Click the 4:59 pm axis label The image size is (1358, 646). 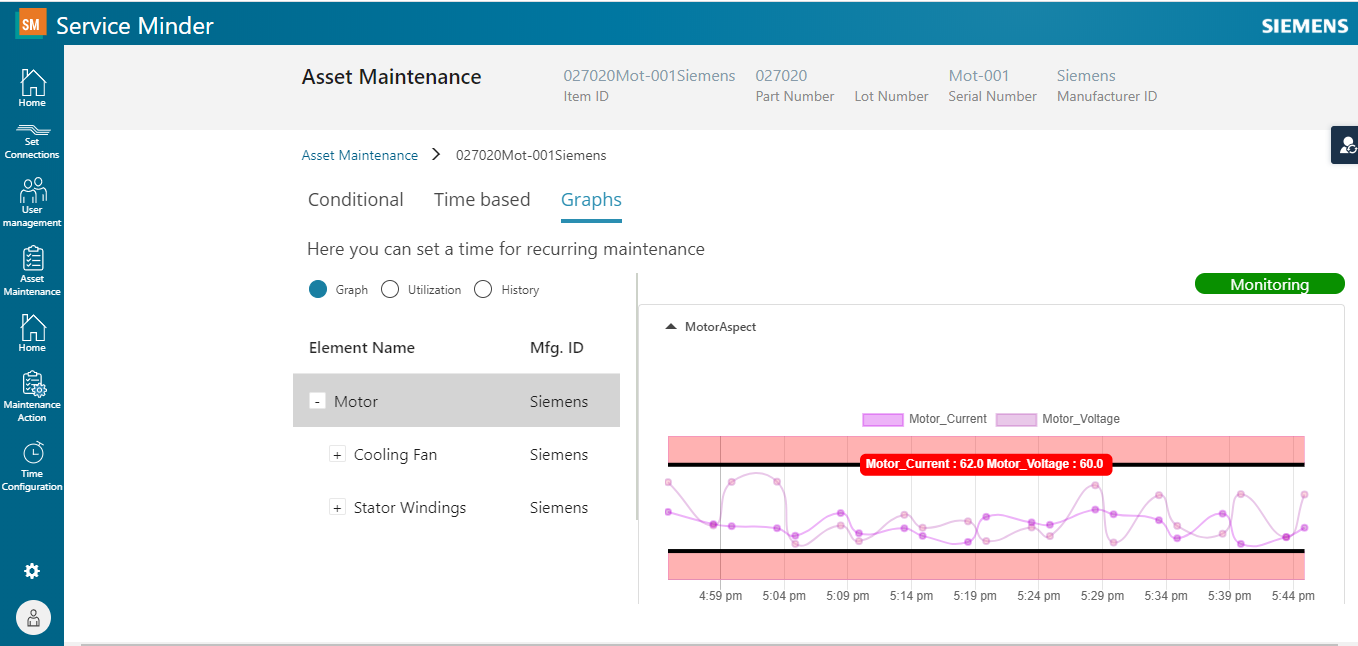(x=720, y=596)
